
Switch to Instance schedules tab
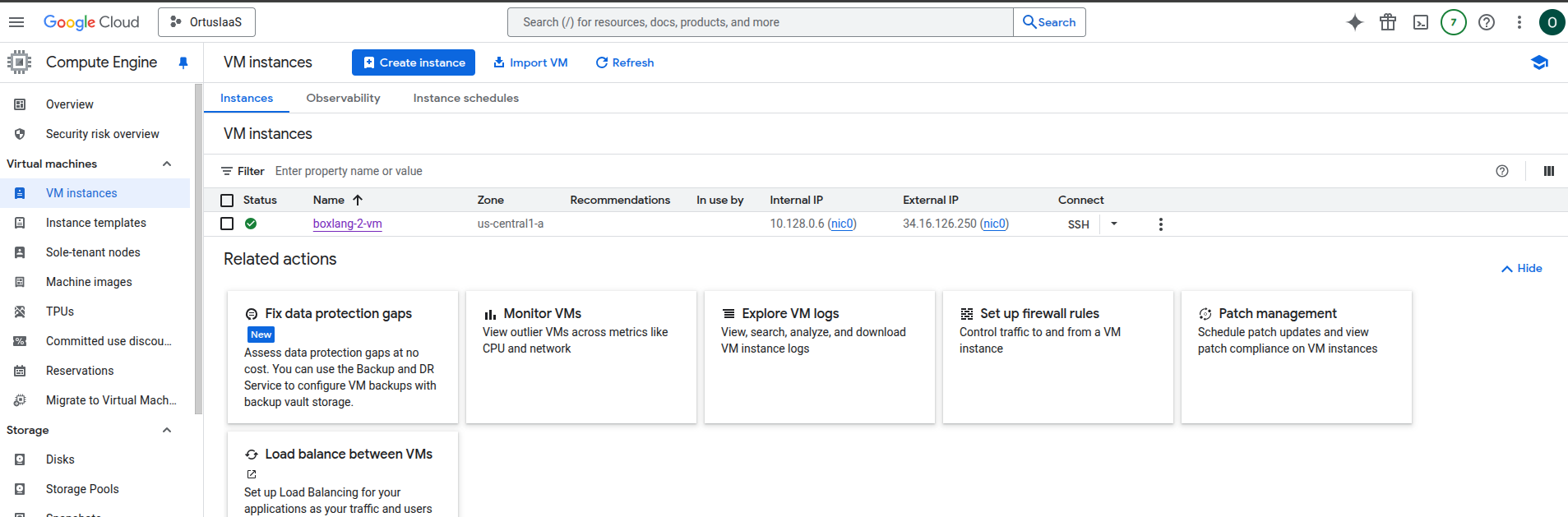[x=466, y=98]
